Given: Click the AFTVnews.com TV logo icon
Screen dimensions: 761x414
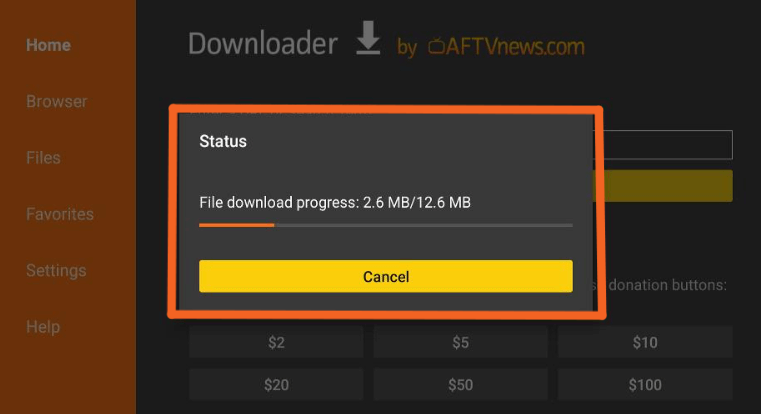Looking at the screenshot, I should [436, 46].
